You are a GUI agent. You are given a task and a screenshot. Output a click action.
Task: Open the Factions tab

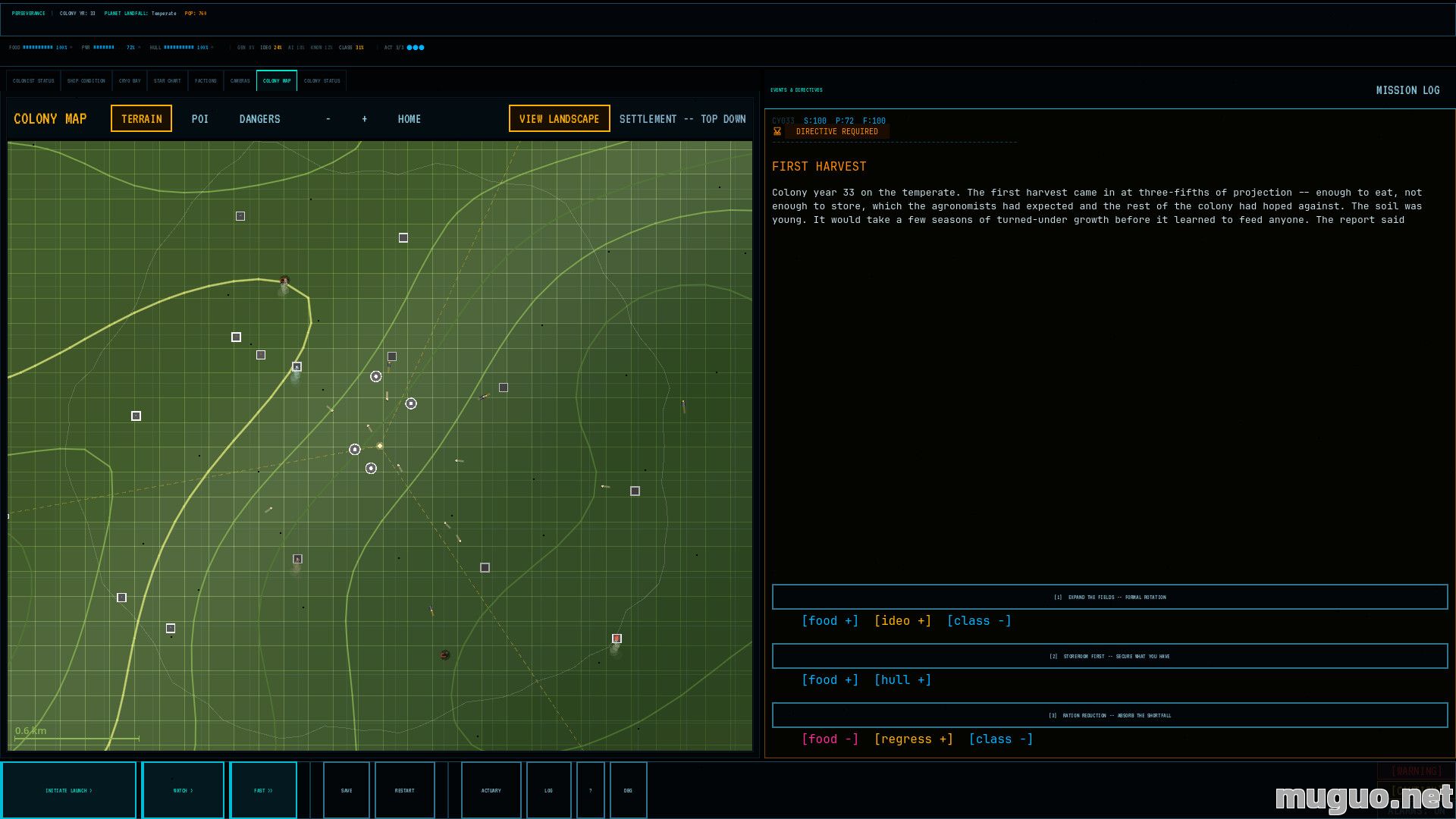point(206,80)
